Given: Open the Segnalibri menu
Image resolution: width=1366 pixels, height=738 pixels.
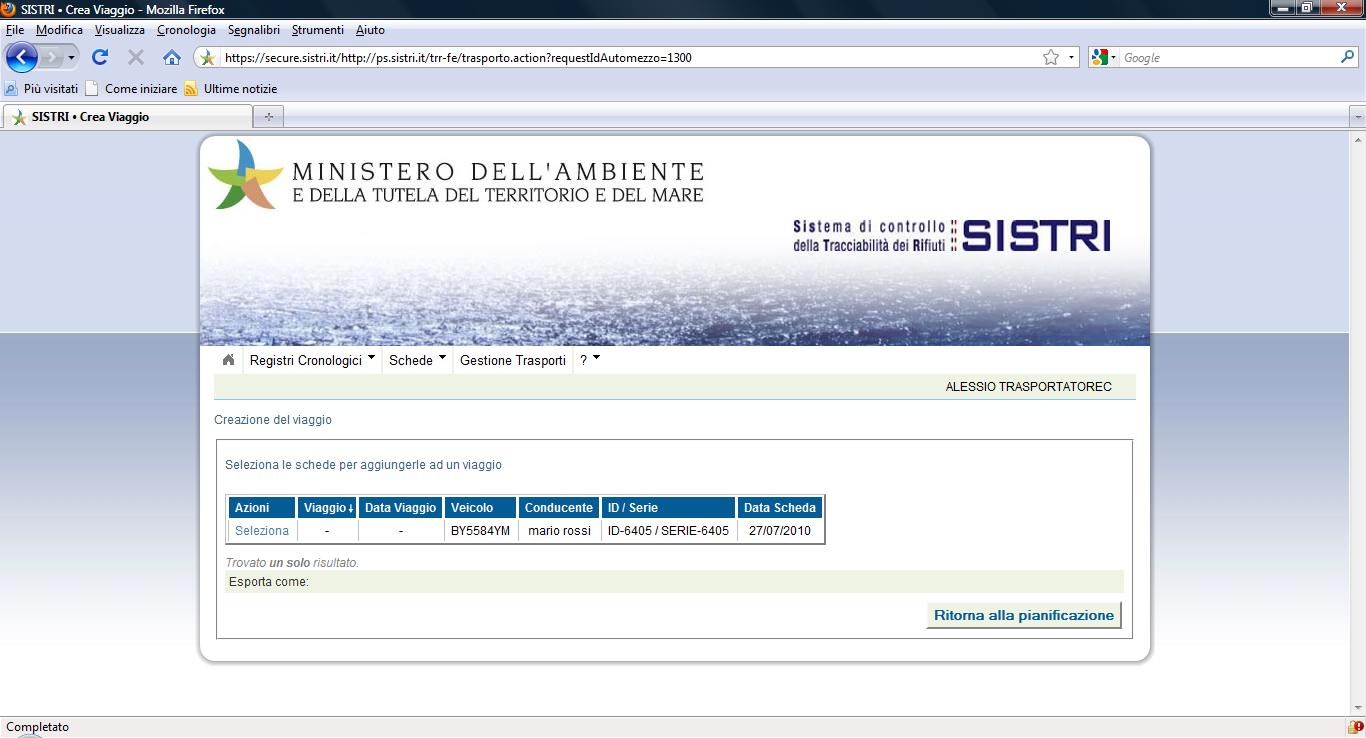Looking at the screenshot, I should 254,30.
